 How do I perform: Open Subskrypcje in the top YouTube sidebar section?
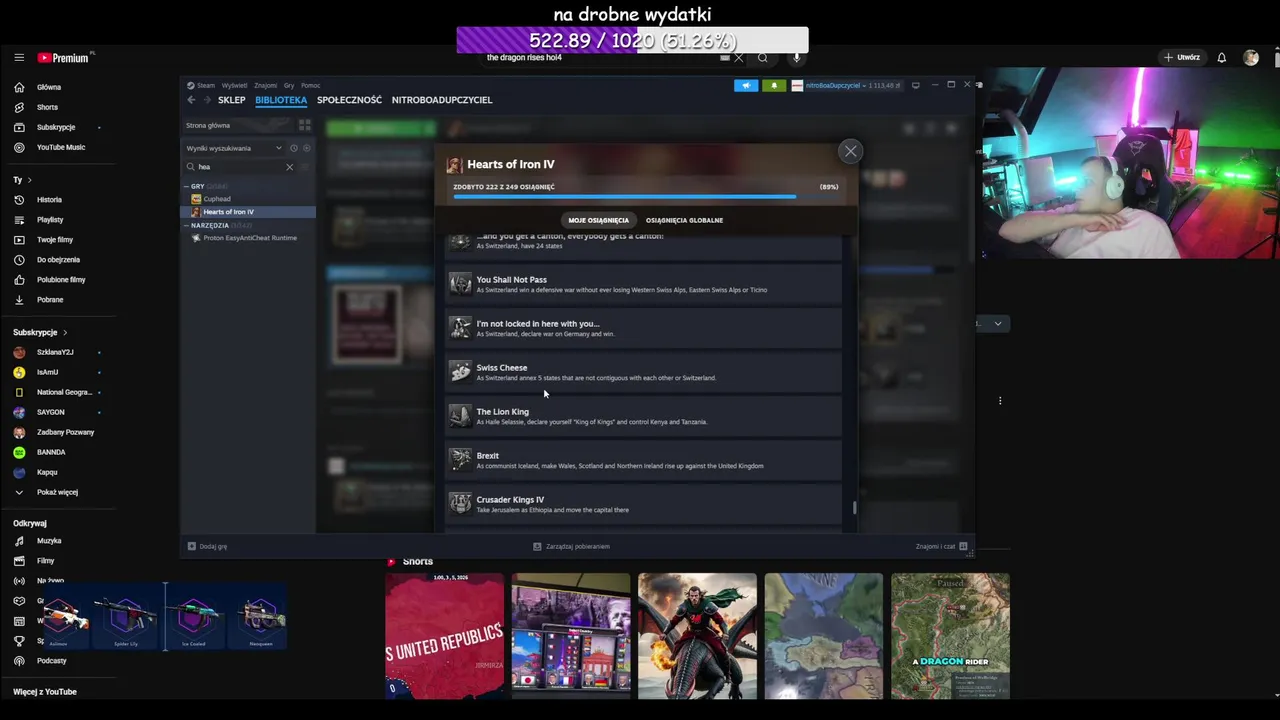[56, 127]
